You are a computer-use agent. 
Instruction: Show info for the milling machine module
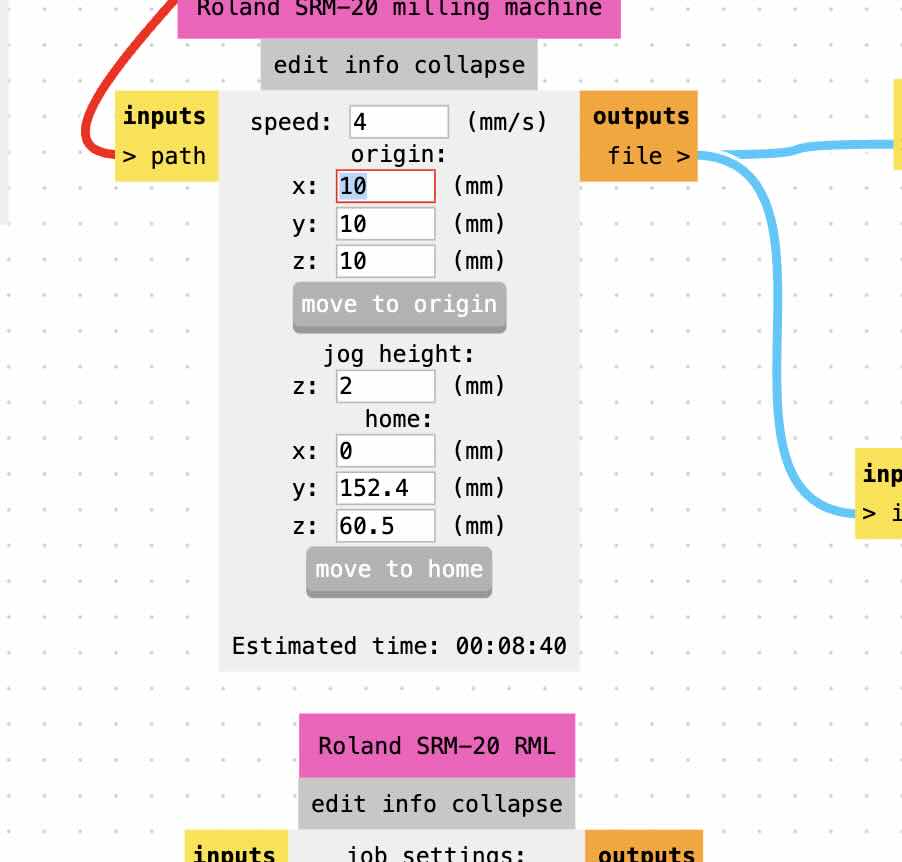pyautogui.click(x=370, y=65)
